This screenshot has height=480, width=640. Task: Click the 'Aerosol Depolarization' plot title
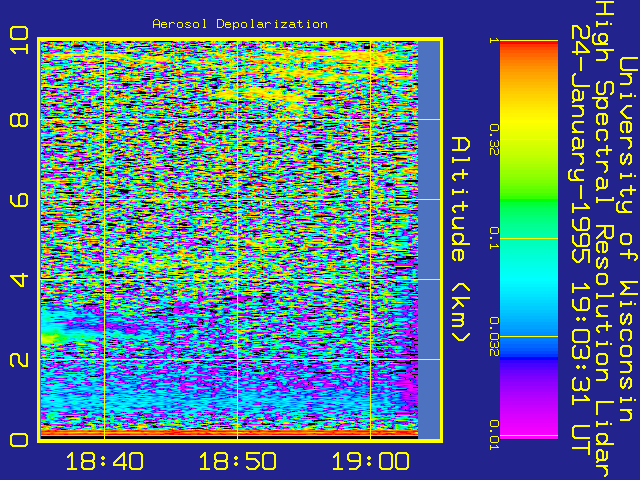pos(240,24)
